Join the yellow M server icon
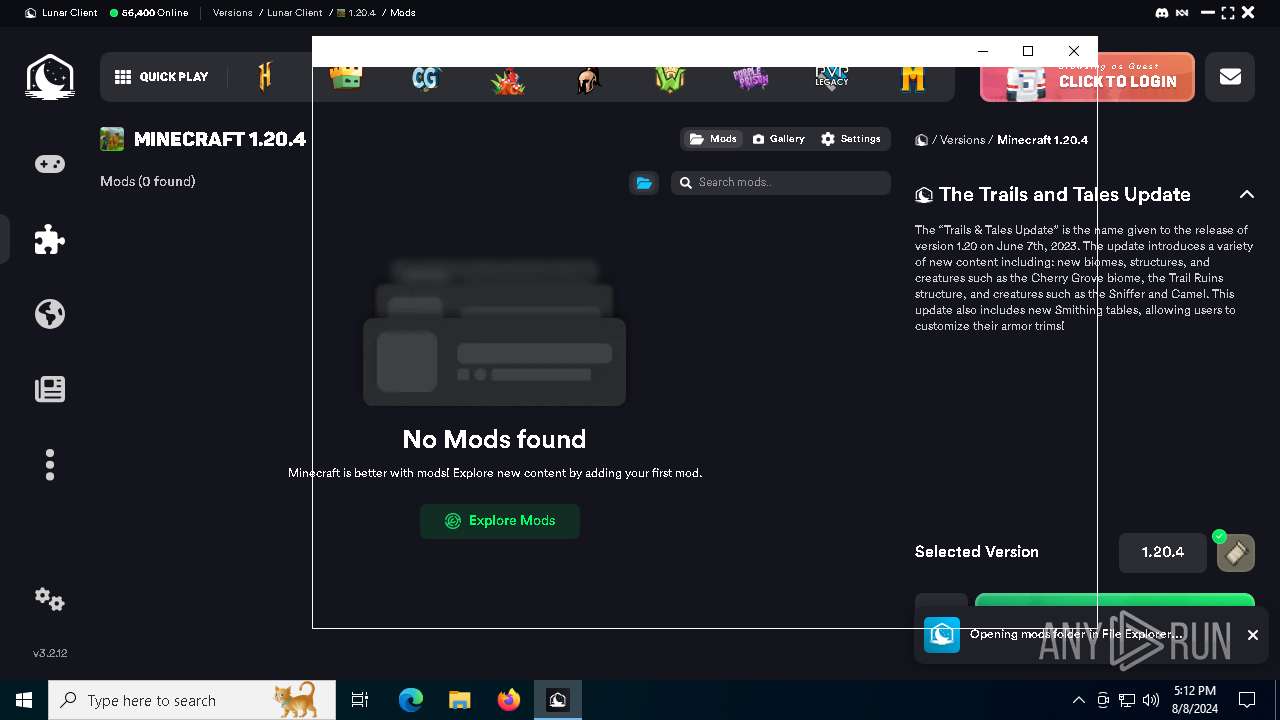This screenshot has width=1280, height=720. (913, 78)
